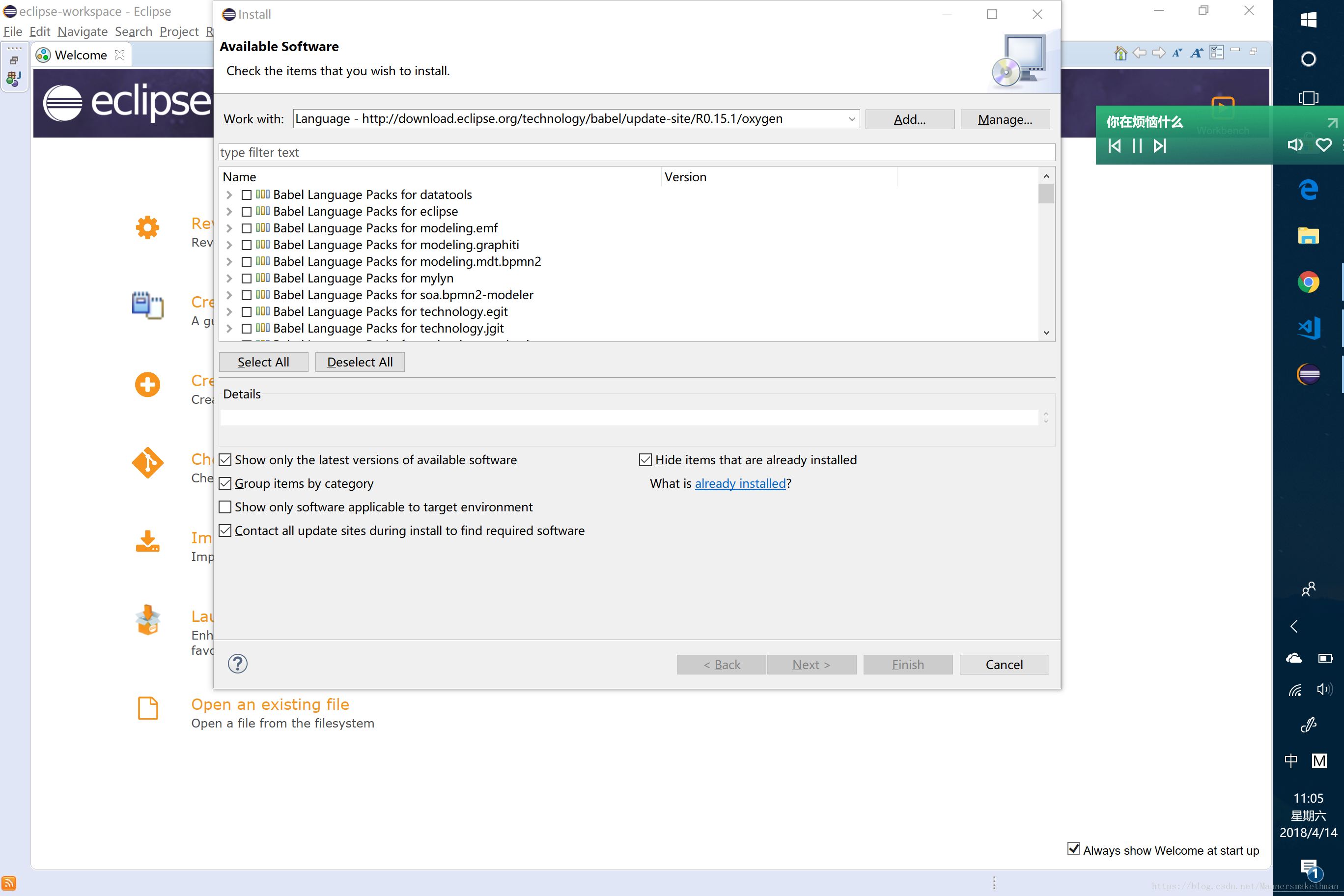This screenshot has height=896, width=1344.
Task: Expand Babel Language Packs for technology.egit node
Action: tap(229, 311)
